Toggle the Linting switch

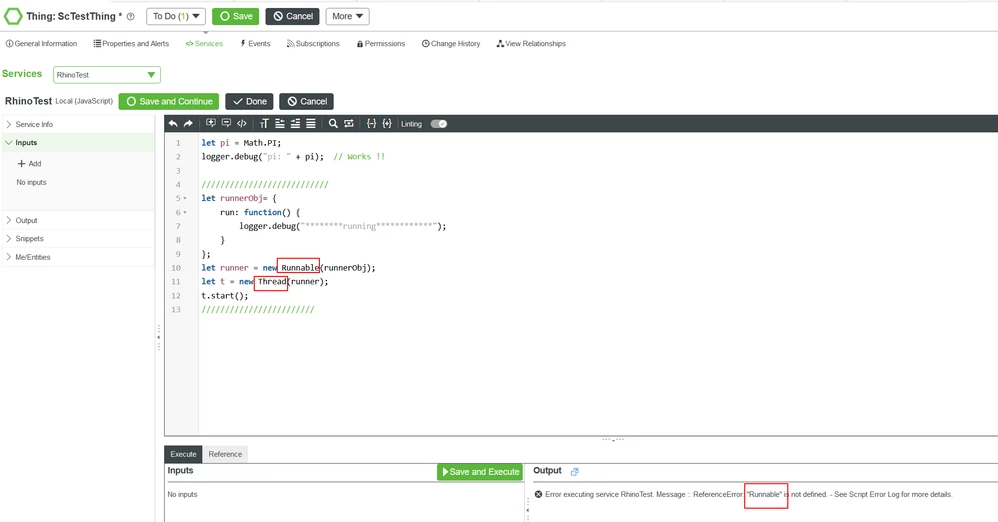pyautogui.click(x=439, y=123)
